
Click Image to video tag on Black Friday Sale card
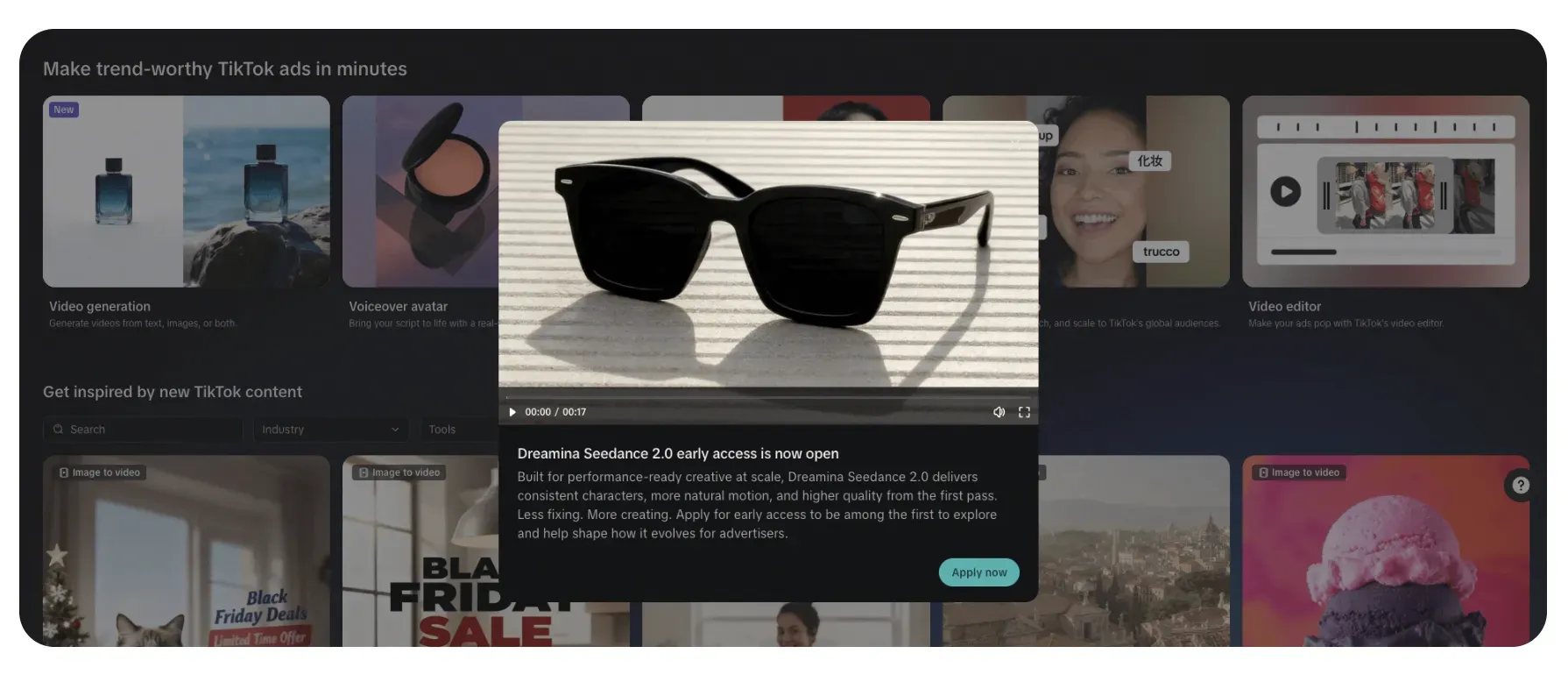tap(399, 472)
